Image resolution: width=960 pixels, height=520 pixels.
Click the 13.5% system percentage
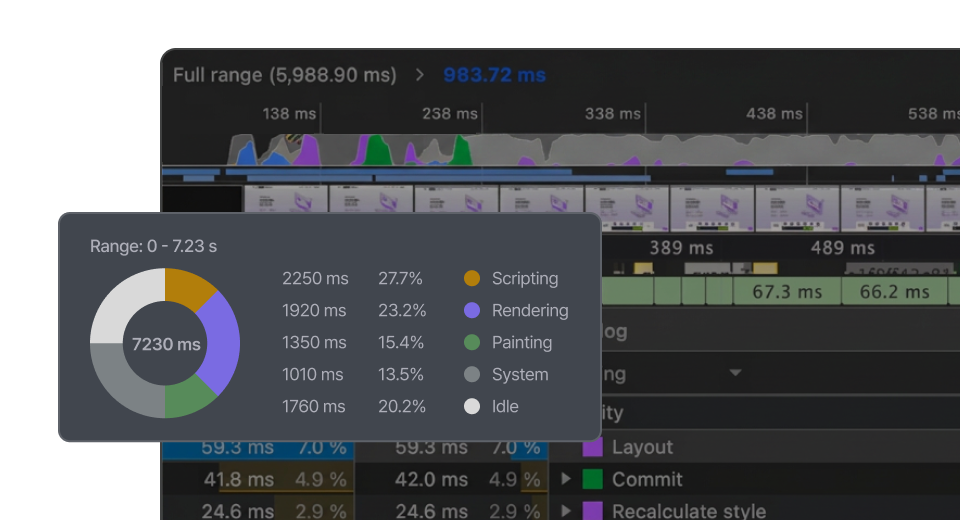(x=400, y=374)
